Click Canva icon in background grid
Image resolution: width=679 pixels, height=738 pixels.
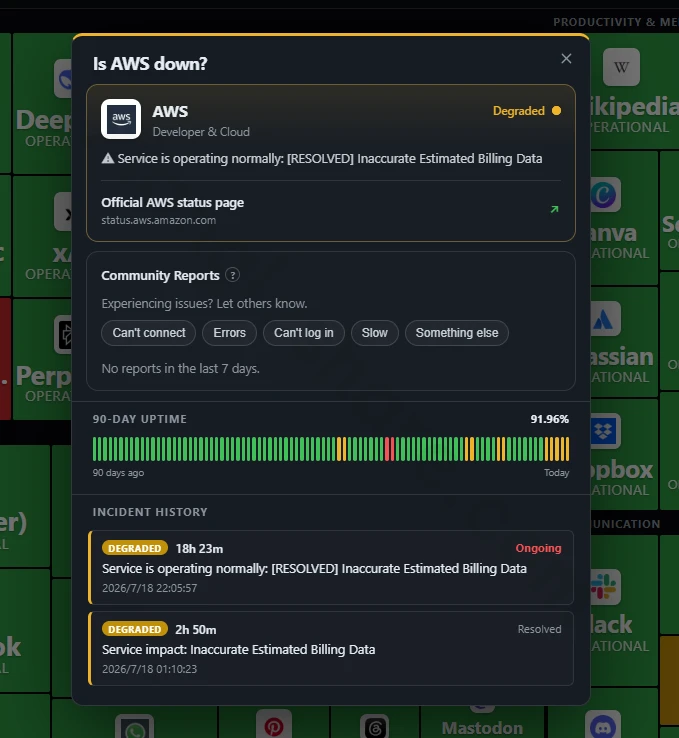point(606,194)
